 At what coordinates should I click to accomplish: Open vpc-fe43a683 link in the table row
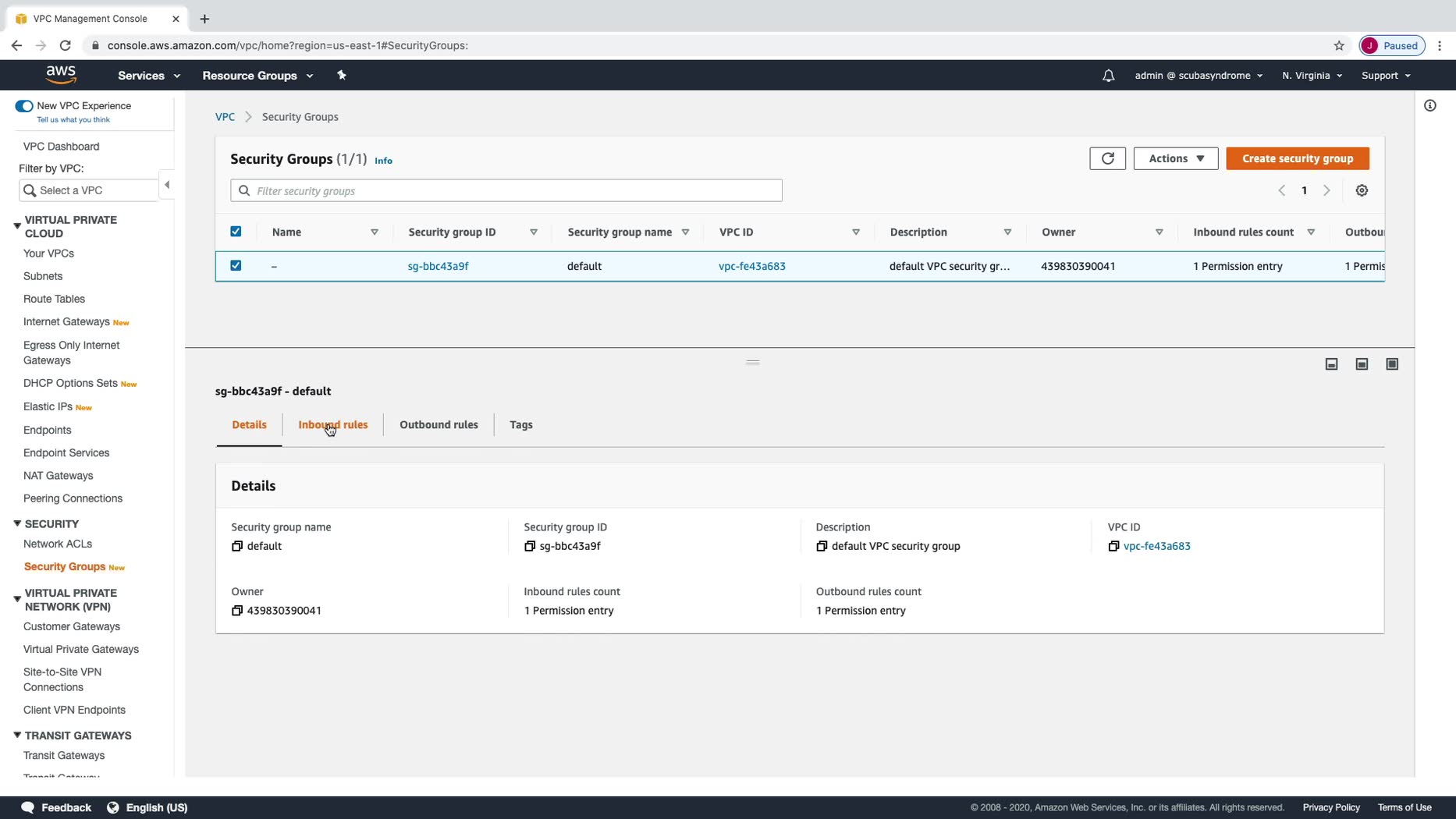point(752,266)
